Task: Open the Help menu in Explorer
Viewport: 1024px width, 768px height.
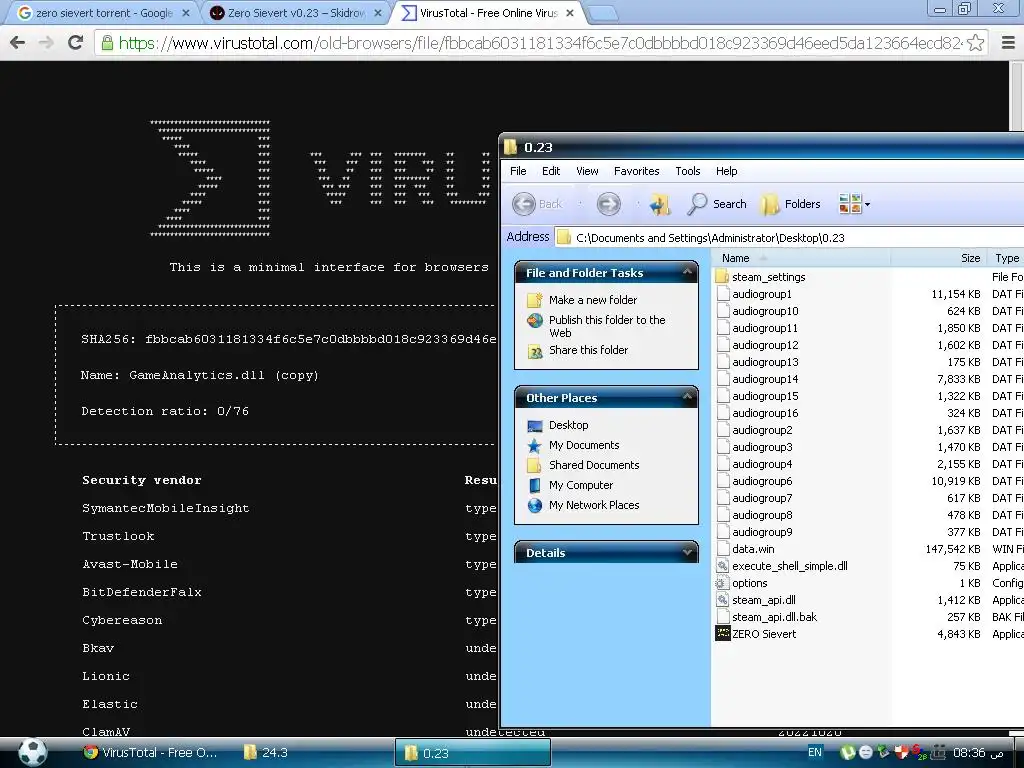Action: (x=726, y=171)
